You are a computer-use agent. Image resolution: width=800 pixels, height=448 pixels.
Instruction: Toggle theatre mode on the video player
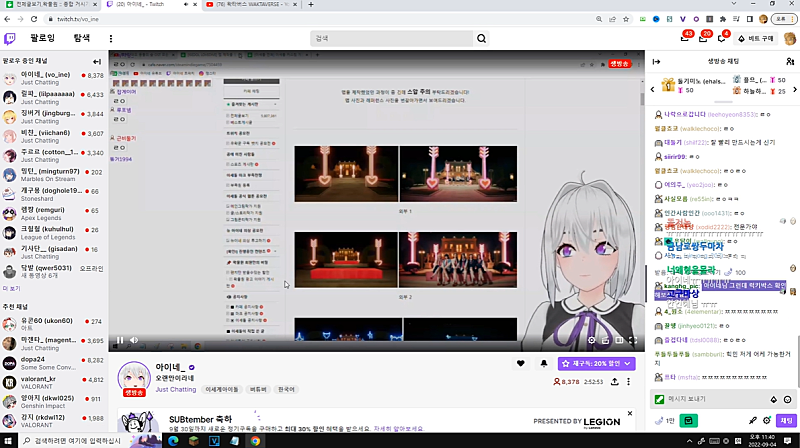(618, 339)
